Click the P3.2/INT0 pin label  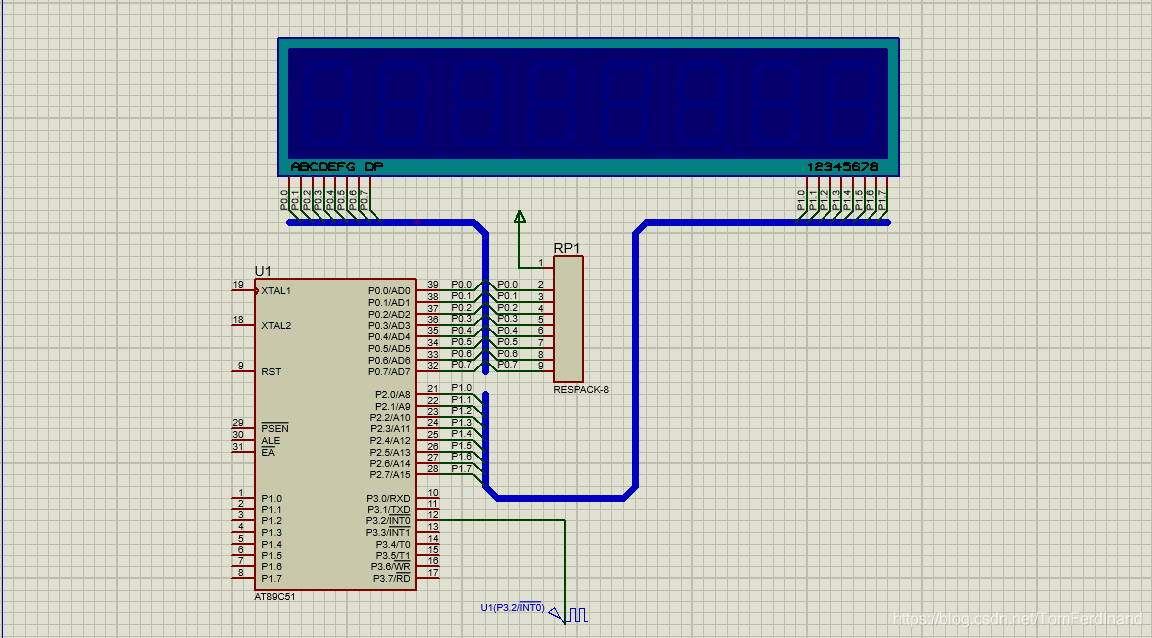tap(389, 520)
